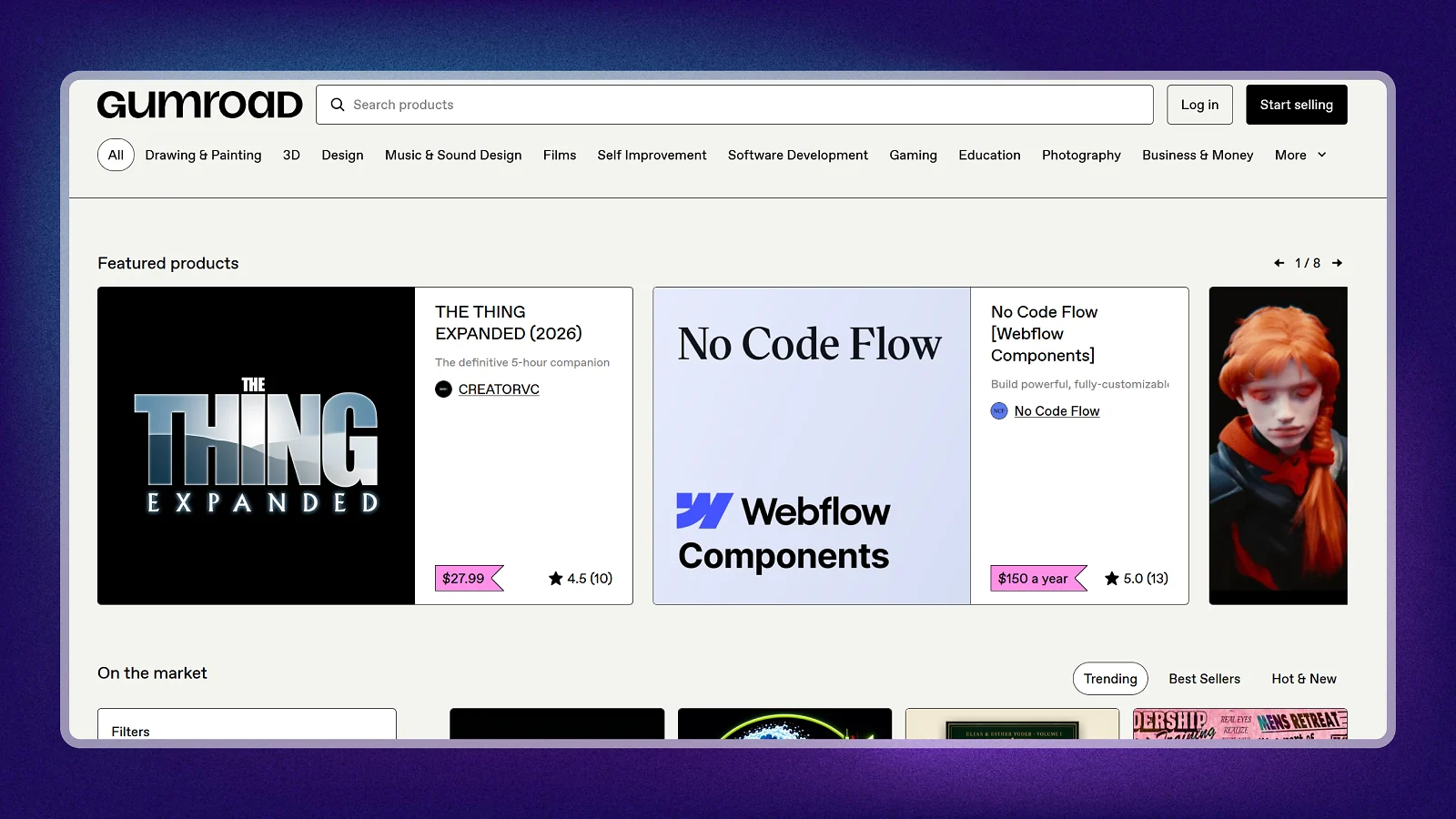Click the CREATORVC avatar icon
Viewport: 1456px width, 819px height.
(443, 389)
